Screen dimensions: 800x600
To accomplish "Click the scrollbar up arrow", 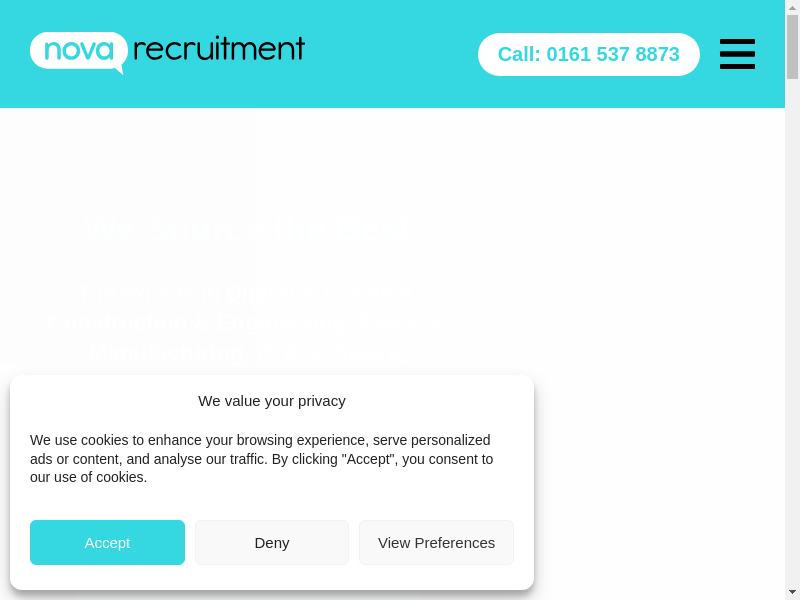I will [x=792, y=7].
